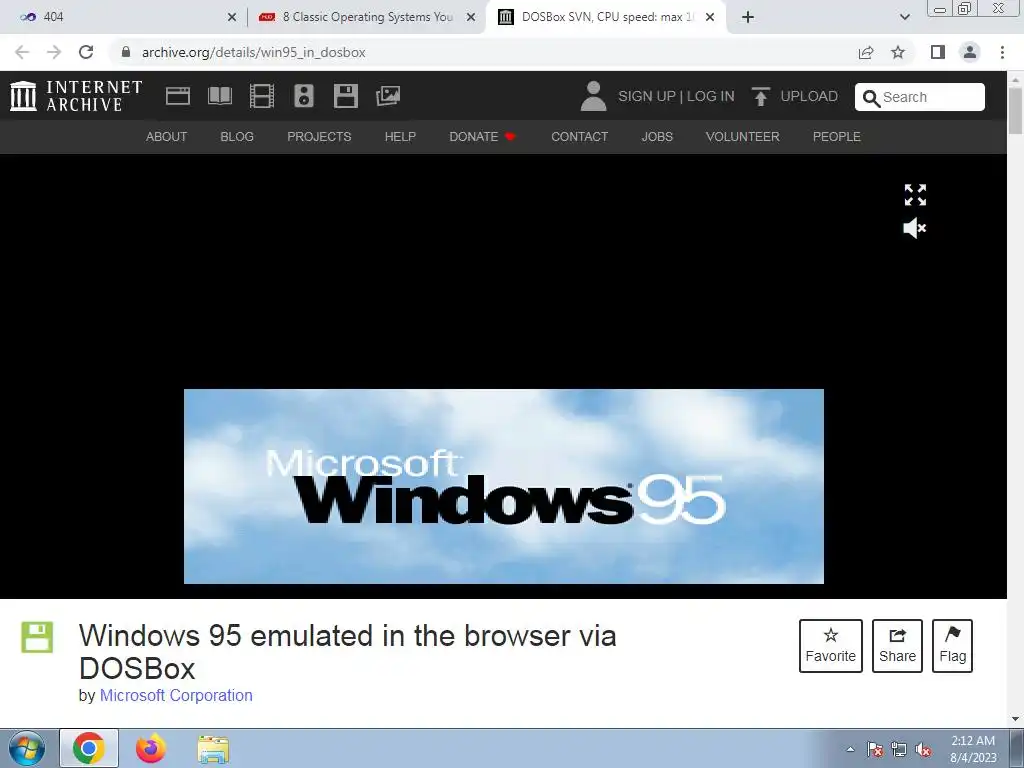This screenshot has width=1024, height=768.
Task: Unmute the emulator sound
Action: (915, 228)
